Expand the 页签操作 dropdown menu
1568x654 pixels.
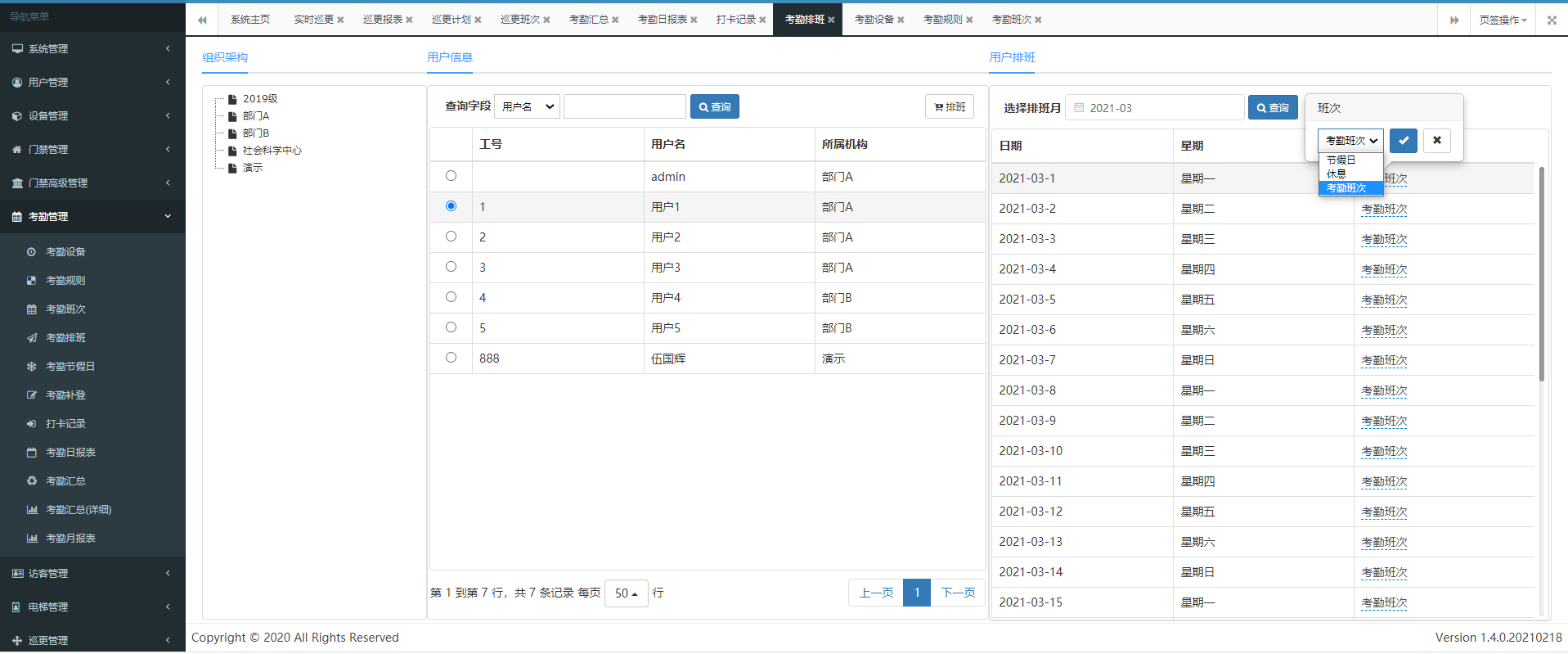pyautogui.click(x=1503, y=20)
